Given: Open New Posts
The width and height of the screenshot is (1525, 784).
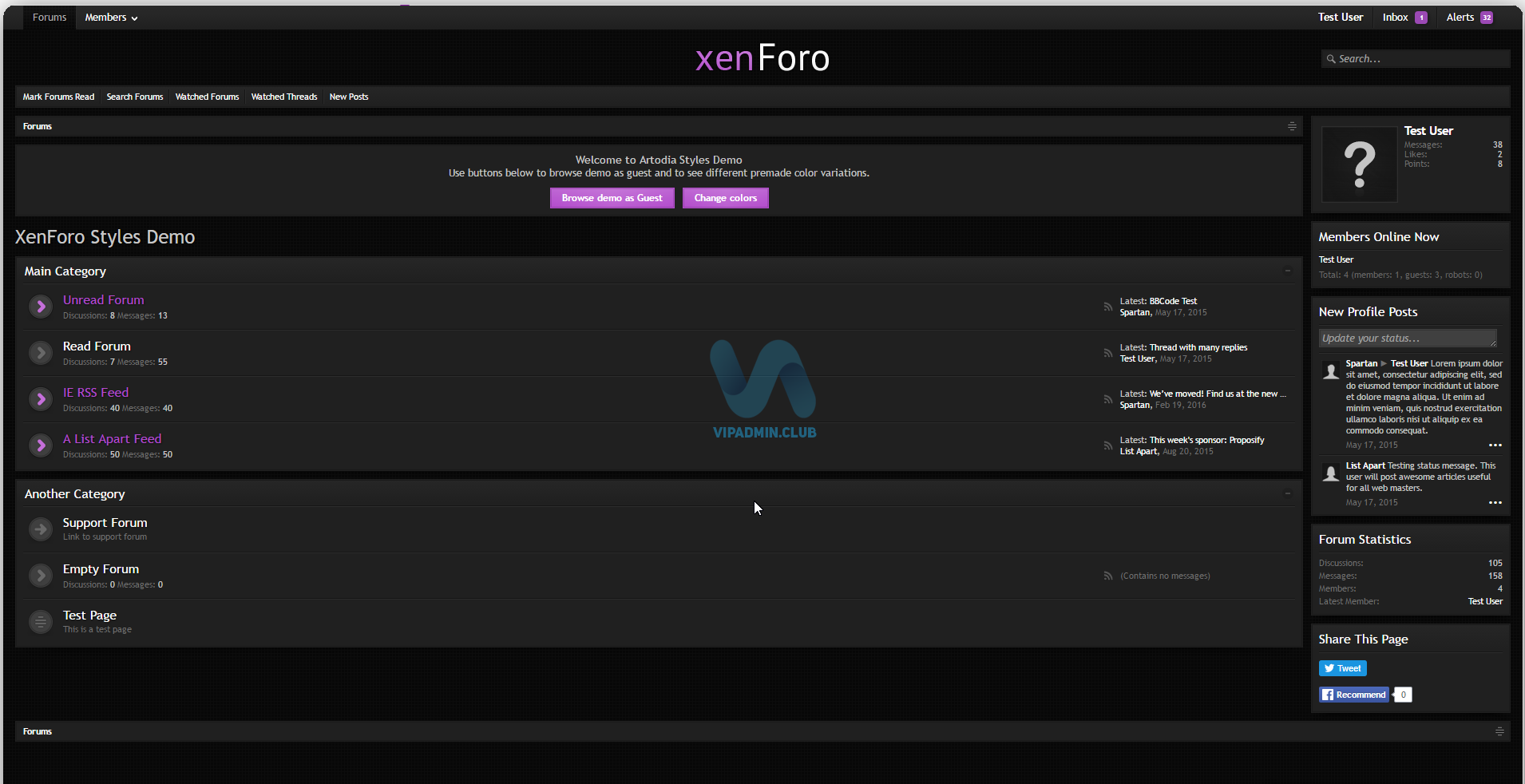Looking at the screenshot, I should tap(349, 97).
